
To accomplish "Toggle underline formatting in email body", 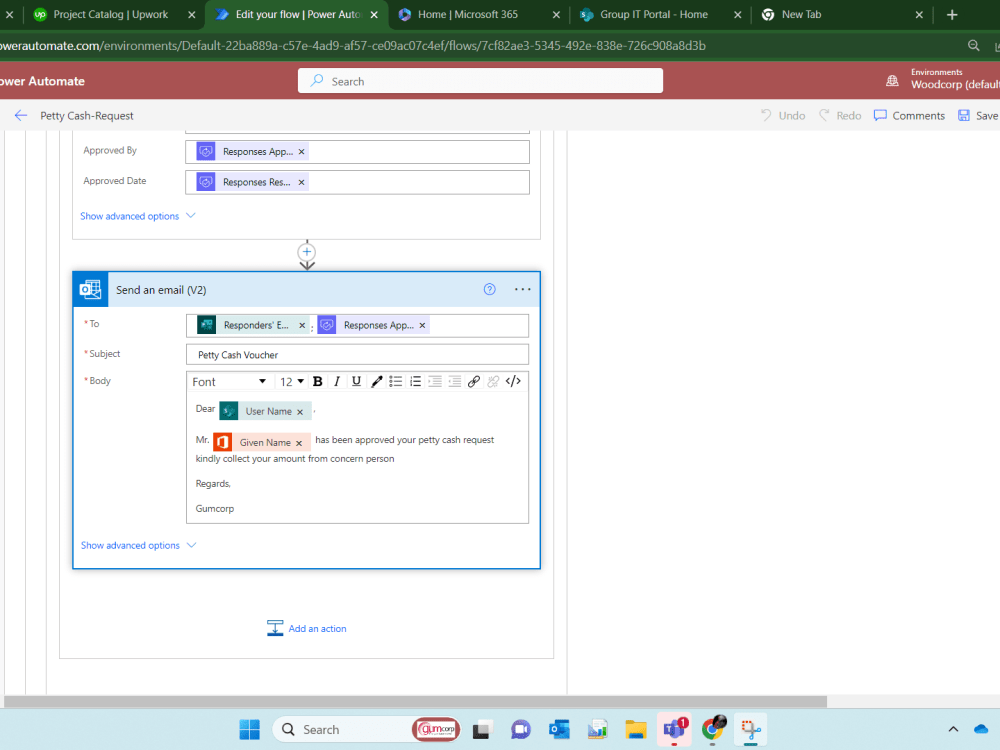I will click(x=357, y=381).
